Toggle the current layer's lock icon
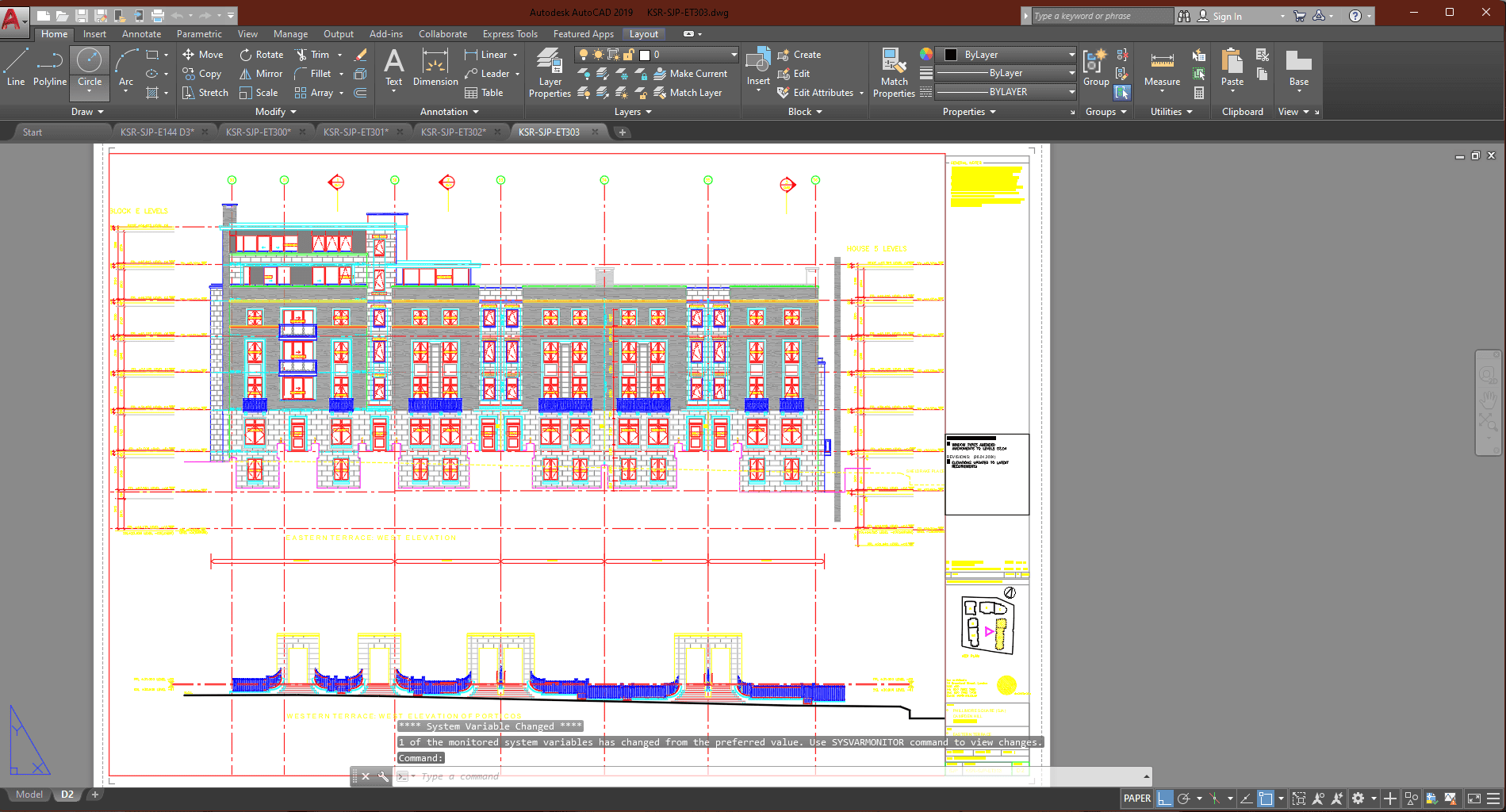This screenshot has height=812, width=1506. tap(628, 55)
